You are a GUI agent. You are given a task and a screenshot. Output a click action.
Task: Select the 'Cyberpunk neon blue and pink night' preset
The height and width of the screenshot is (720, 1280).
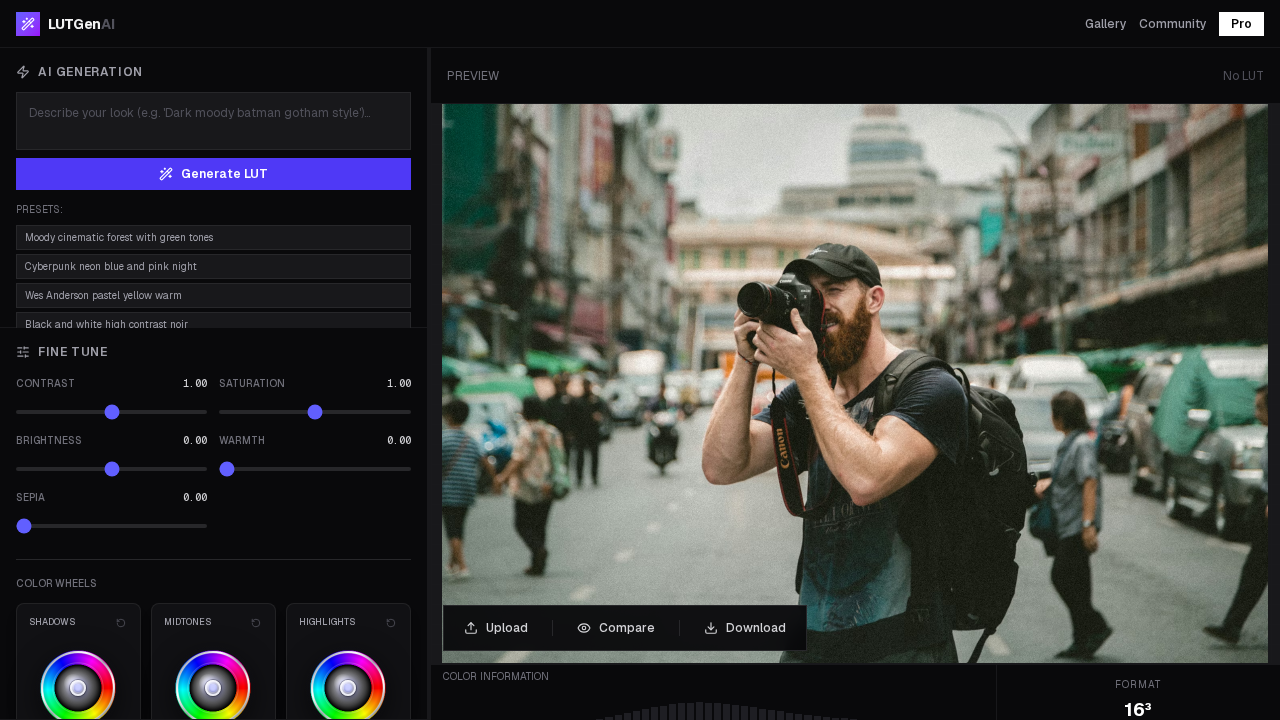pos(213,267)
